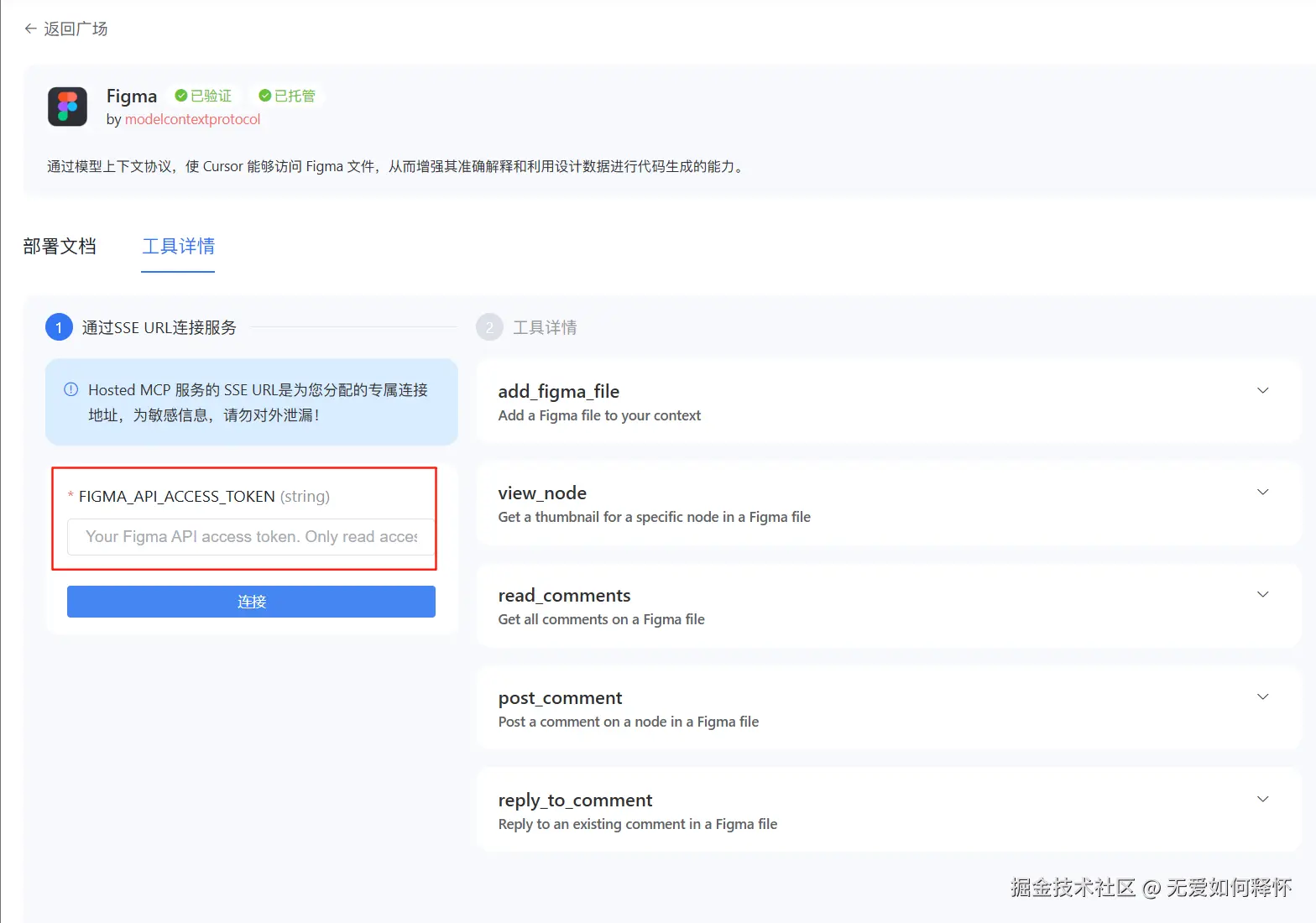Viewport: 1316px width, 923px height.
Task: Click the post_comment tool title
Action: [560, 697]
